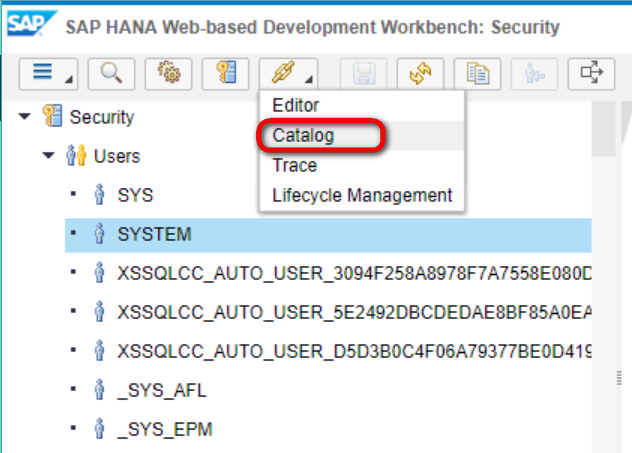This screenshot has height=453, width=632.
Task: Open Lifecycle Management from the menu
Action: pyautogui.click(x=362, y=195)
